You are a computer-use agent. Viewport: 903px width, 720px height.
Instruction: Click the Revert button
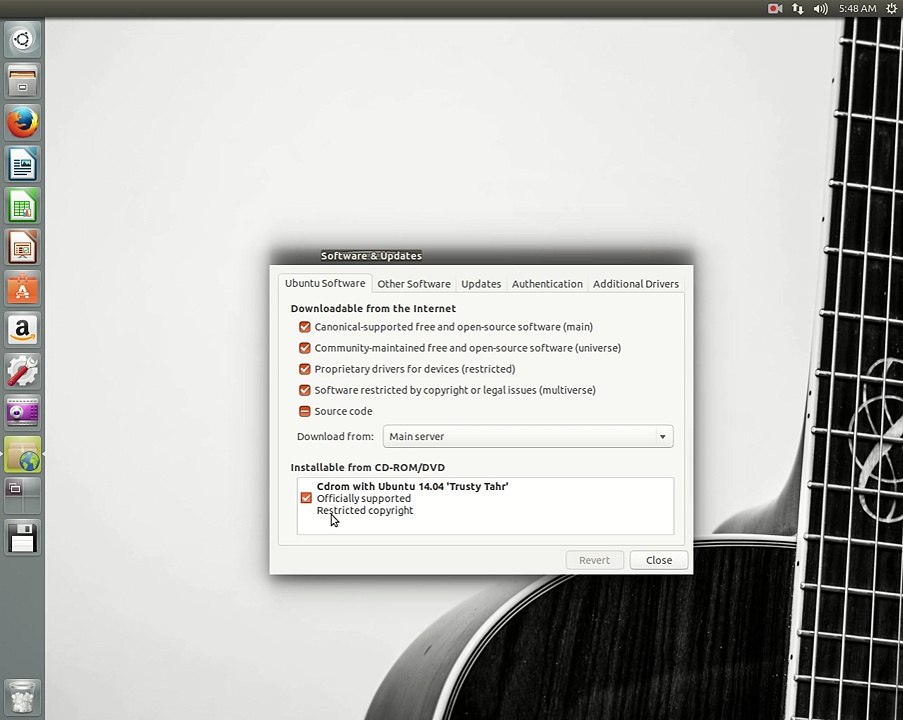pyautogui.click(x=594, y=560)
